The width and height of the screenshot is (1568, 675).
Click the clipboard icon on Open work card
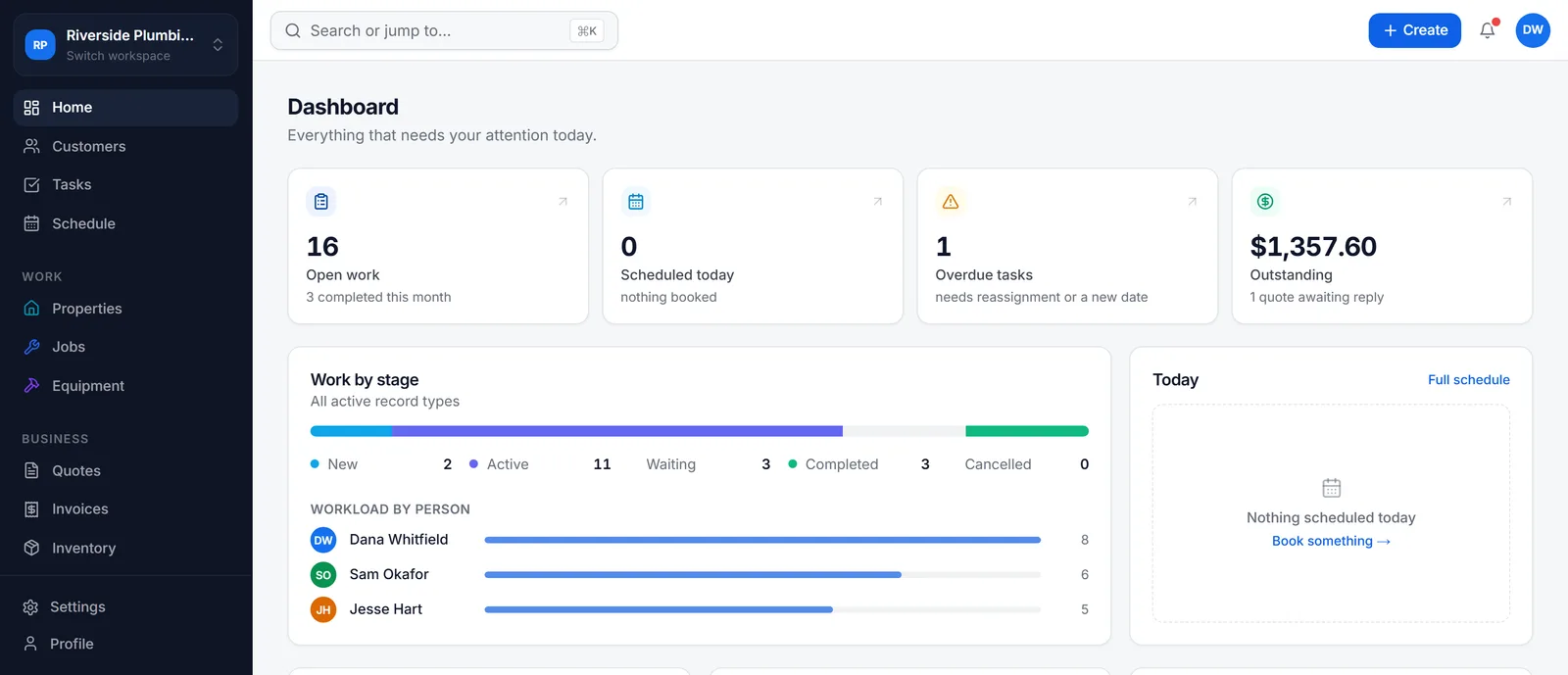pyautogui.click(x=321, y=202)
